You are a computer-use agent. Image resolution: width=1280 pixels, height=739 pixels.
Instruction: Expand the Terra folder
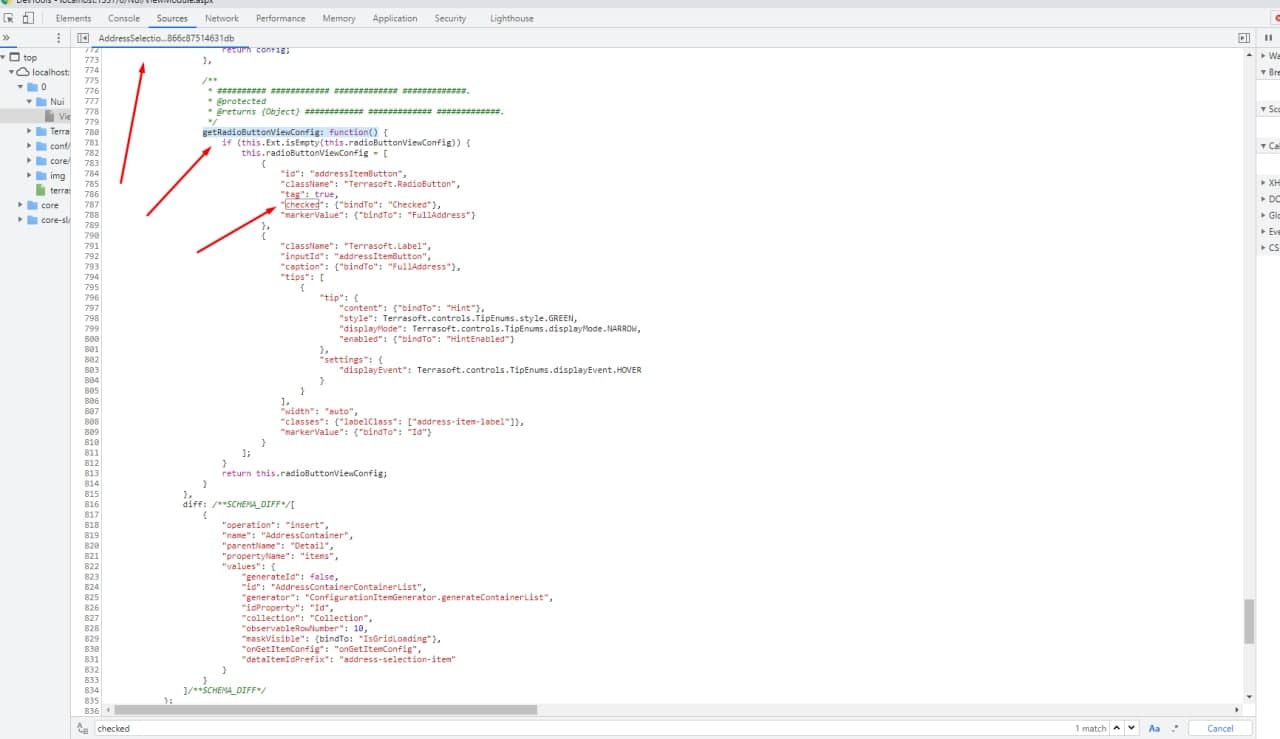pyautogui.click(x=29, y=131)
